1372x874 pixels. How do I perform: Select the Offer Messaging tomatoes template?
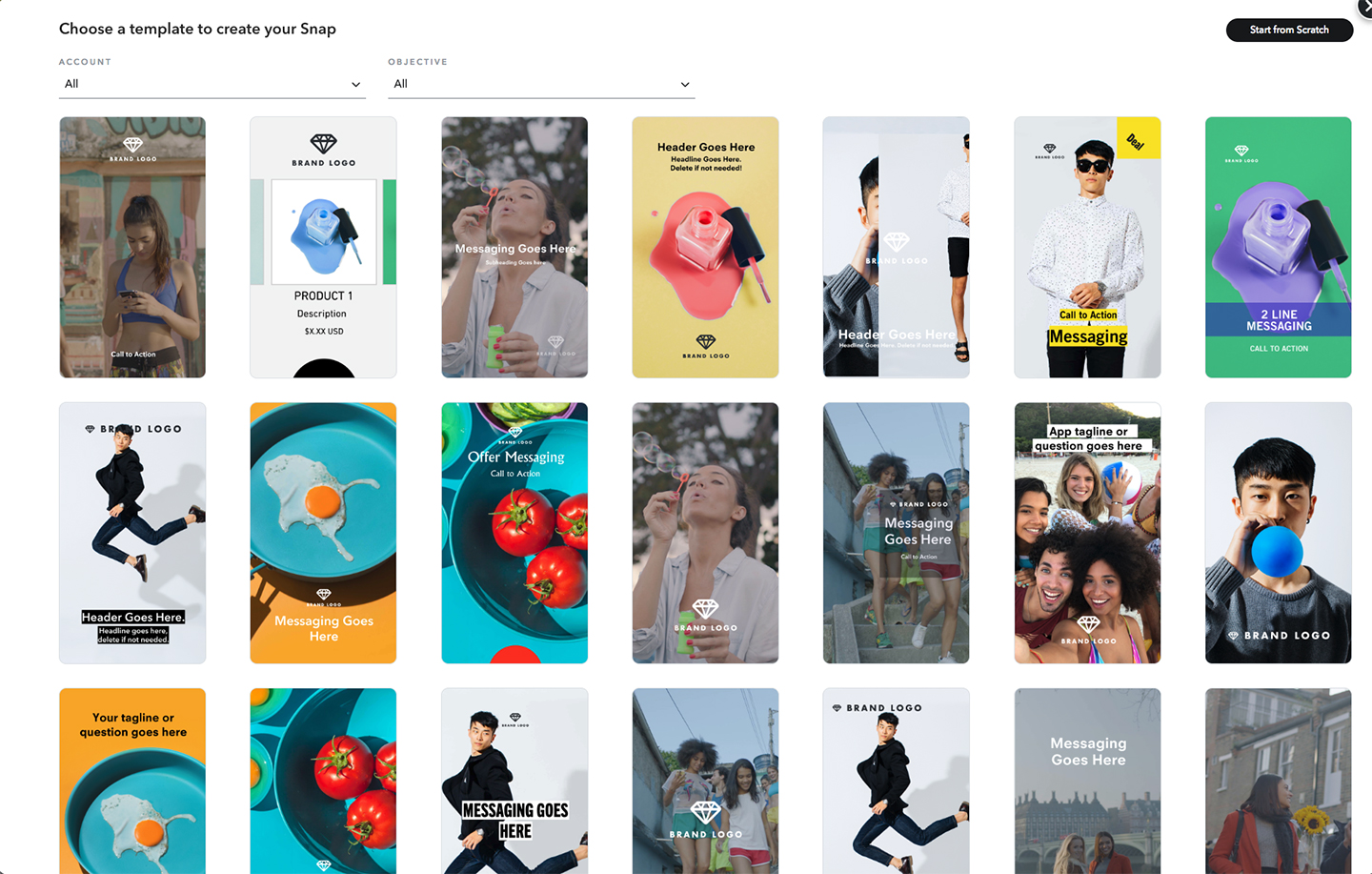514,533
